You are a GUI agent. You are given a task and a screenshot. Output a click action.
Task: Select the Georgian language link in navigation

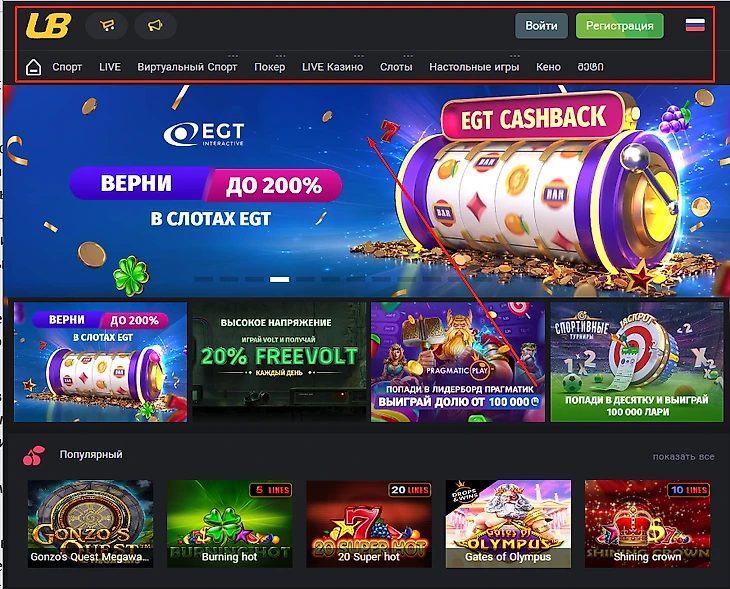coord(590,67)
